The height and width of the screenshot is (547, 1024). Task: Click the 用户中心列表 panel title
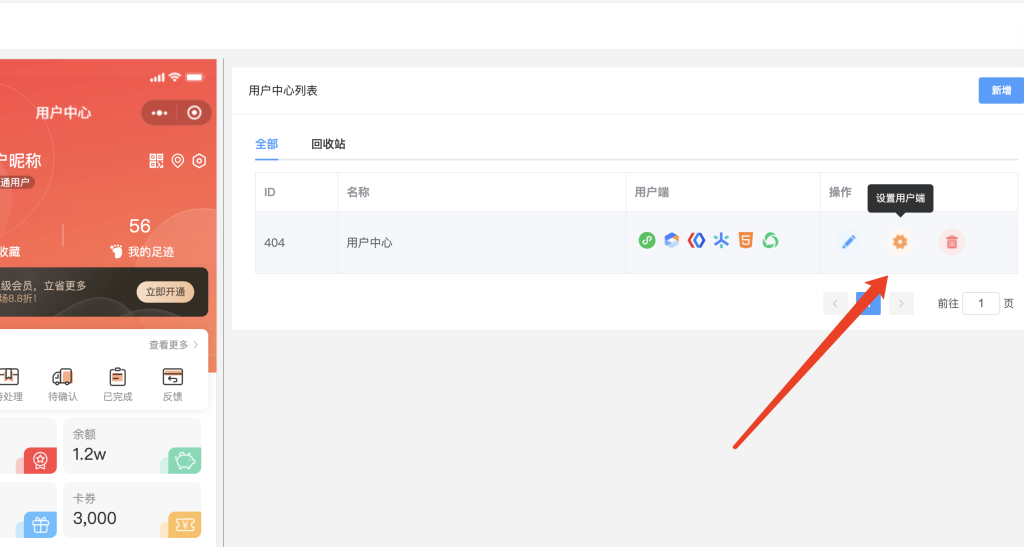(x=283, y=91)
